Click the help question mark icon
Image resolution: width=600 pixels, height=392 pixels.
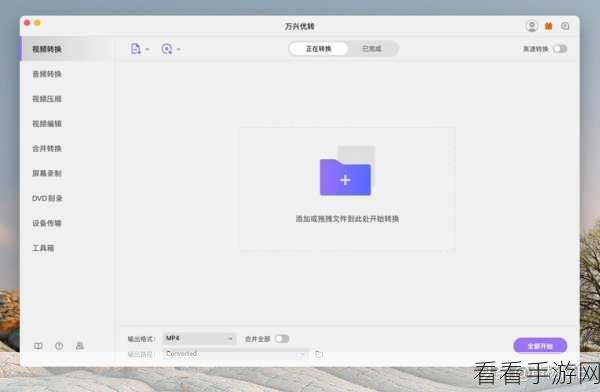click(x=59, y=346)
